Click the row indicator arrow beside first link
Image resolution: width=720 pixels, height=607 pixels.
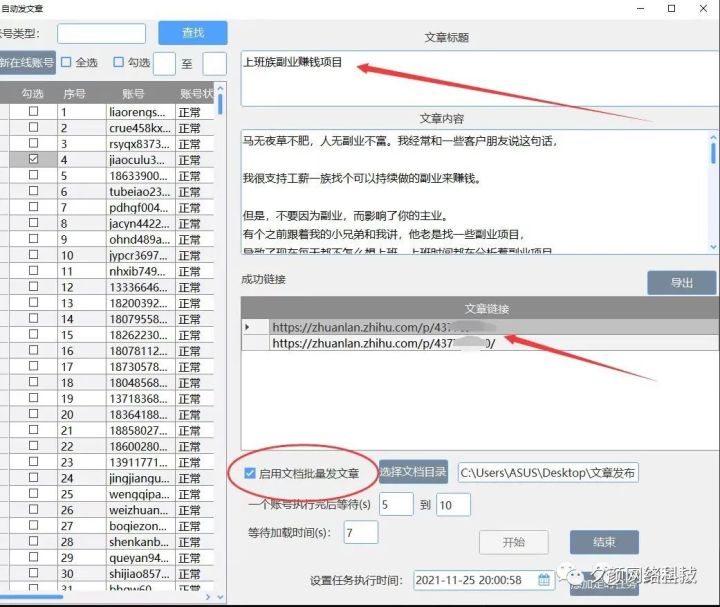point(248,327)
